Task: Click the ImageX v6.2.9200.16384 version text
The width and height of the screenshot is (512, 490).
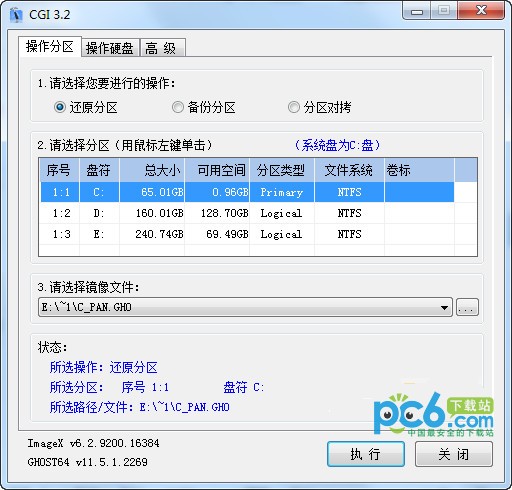Action: point(93,443)
